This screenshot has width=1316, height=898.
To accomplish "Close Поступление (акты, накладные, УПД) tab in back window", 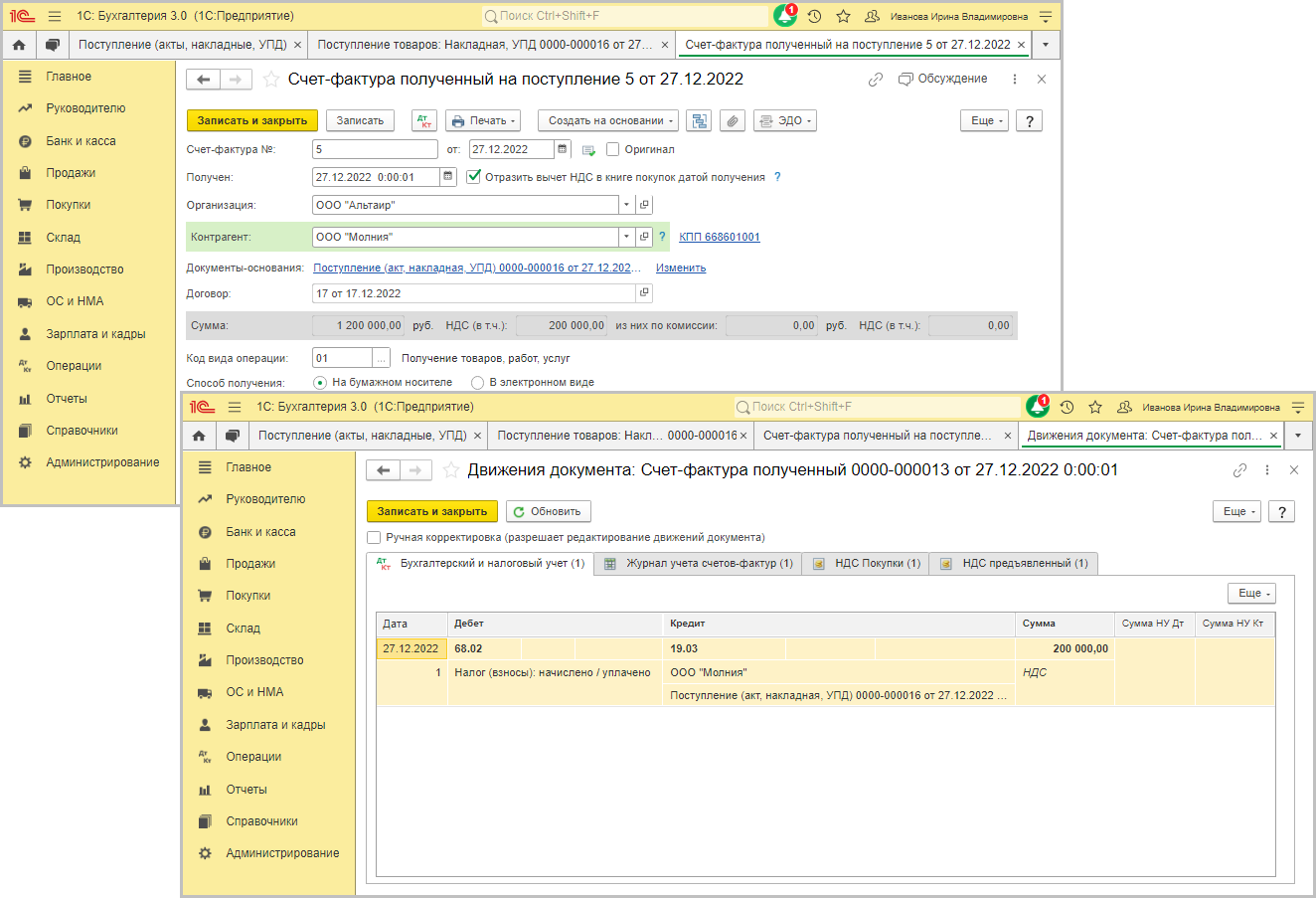I will point(297,45).
